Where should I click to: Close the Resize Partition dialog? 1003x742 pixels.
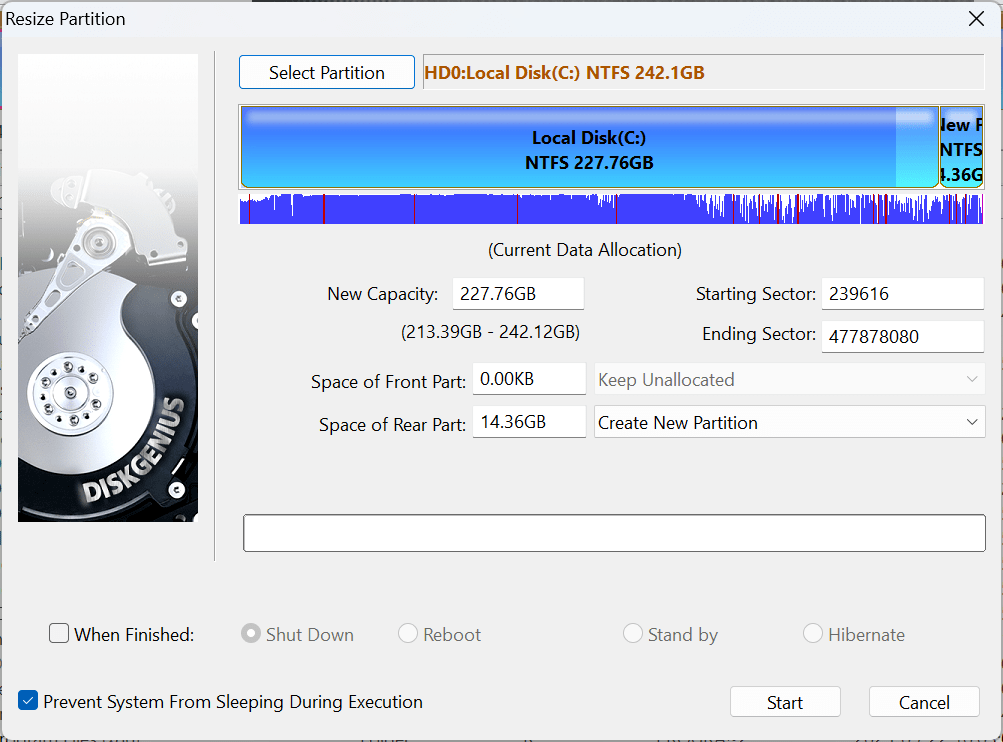tap(976, 18)
